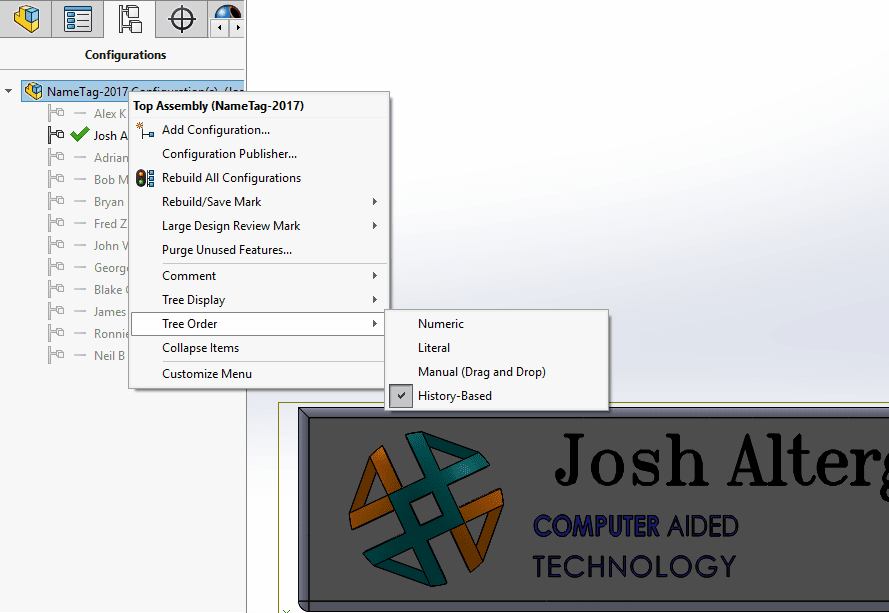Click the configuration icon beside Alex K
Viewport: 889px width, 613px height.
tap(56, 113)
